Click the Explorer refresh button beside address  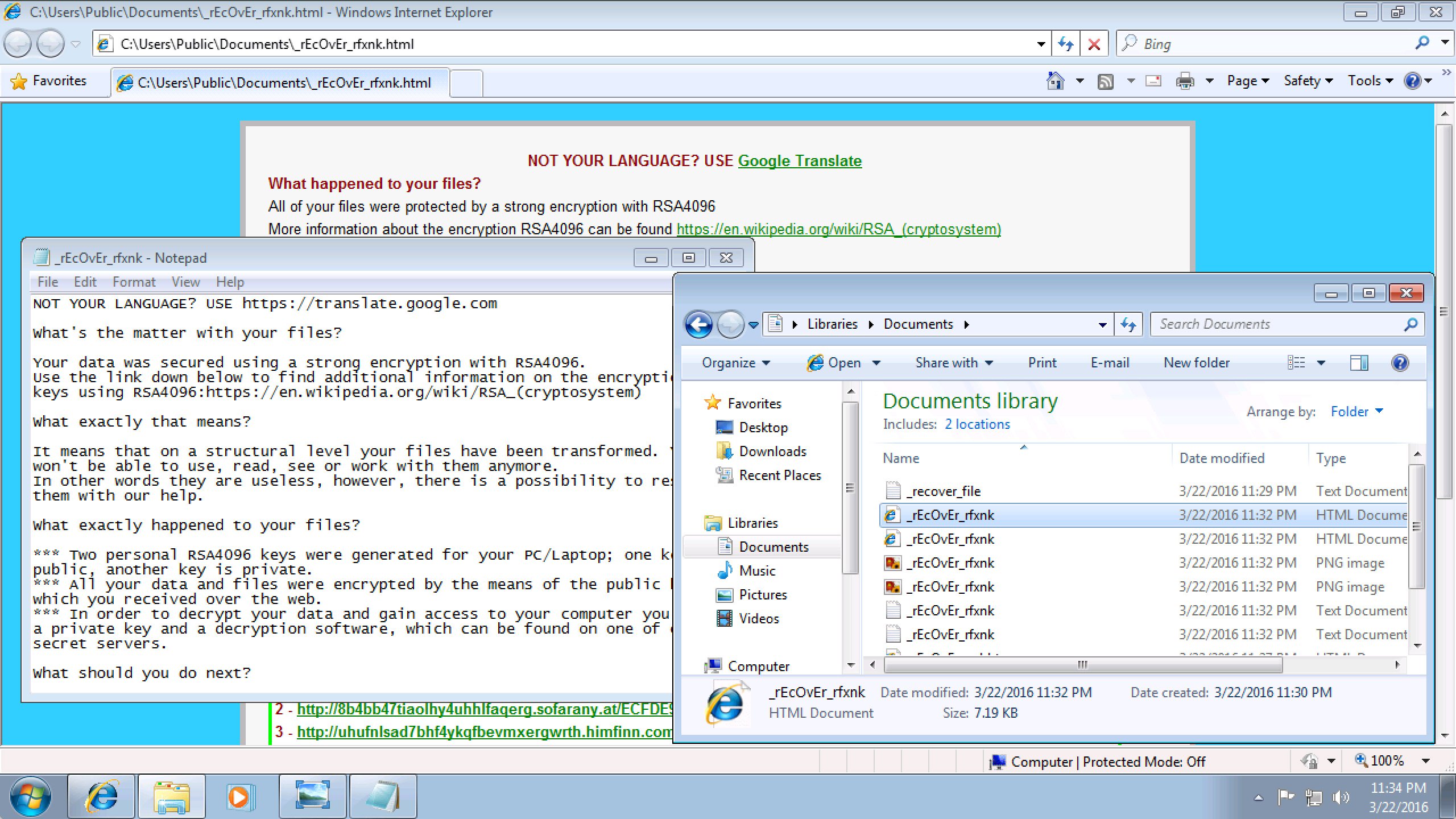[x=1128, y=324]
